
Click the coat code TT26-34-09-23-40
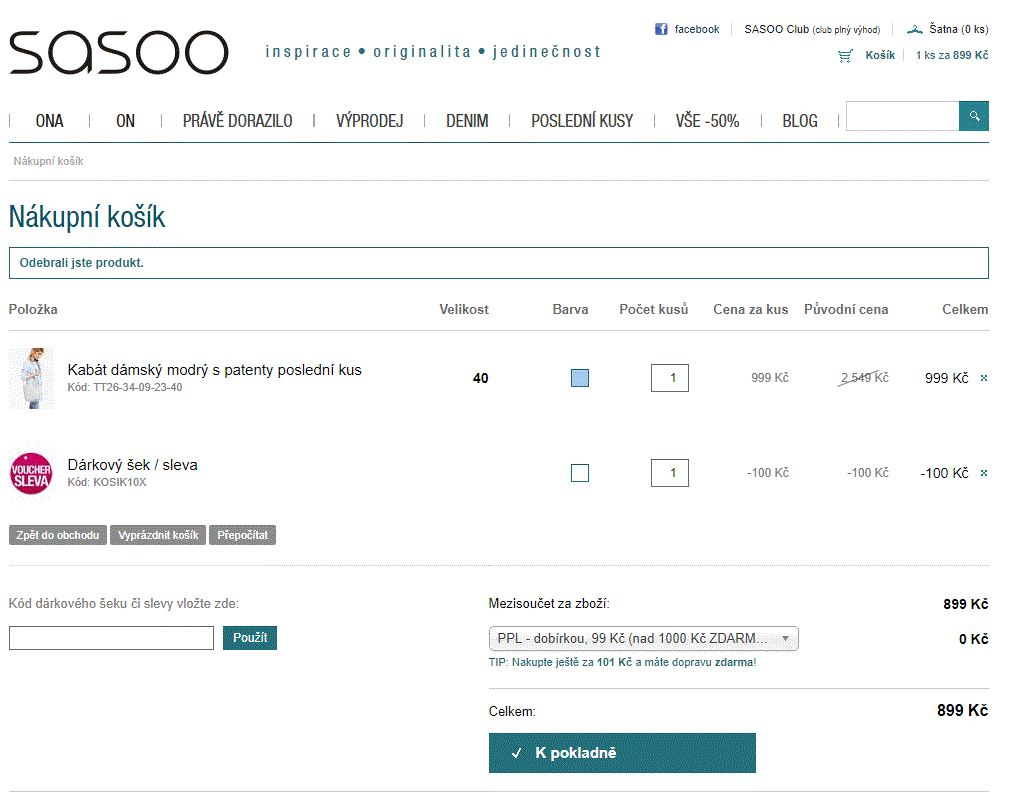[x=125, y=388]
